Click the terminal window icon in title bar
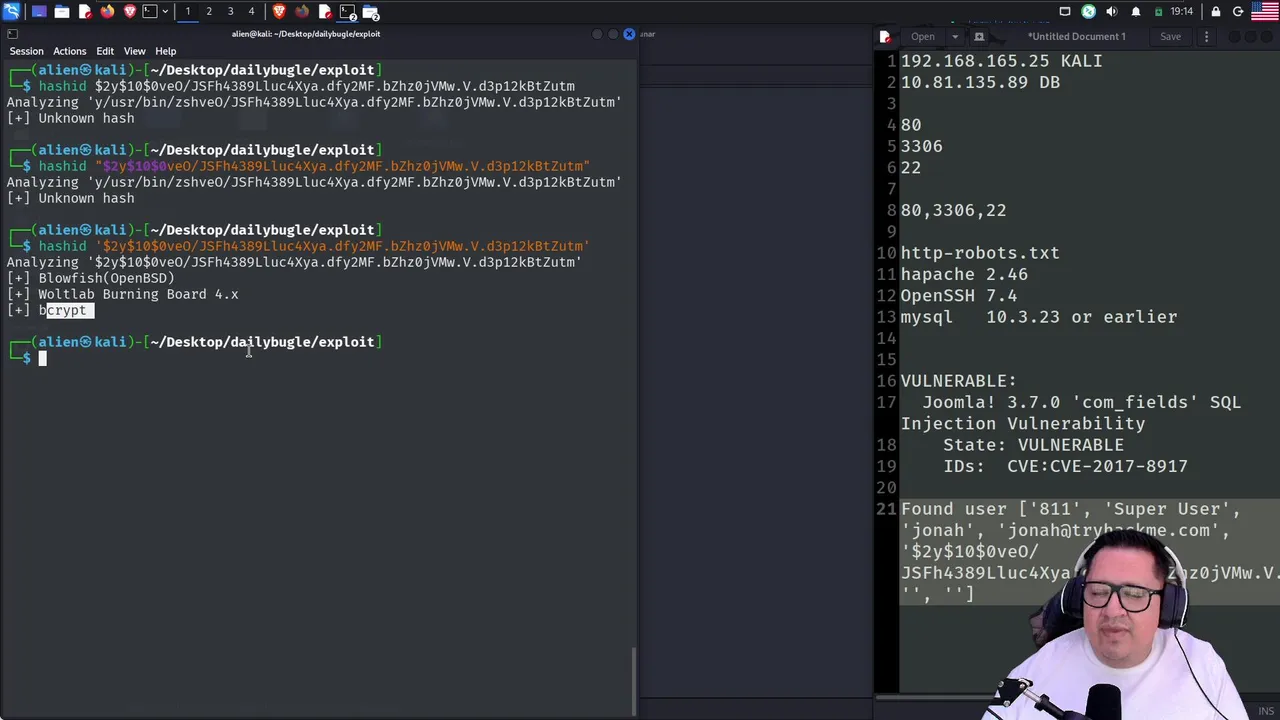This screenshot has width=1280, height=720. click(x=12, y=34)
